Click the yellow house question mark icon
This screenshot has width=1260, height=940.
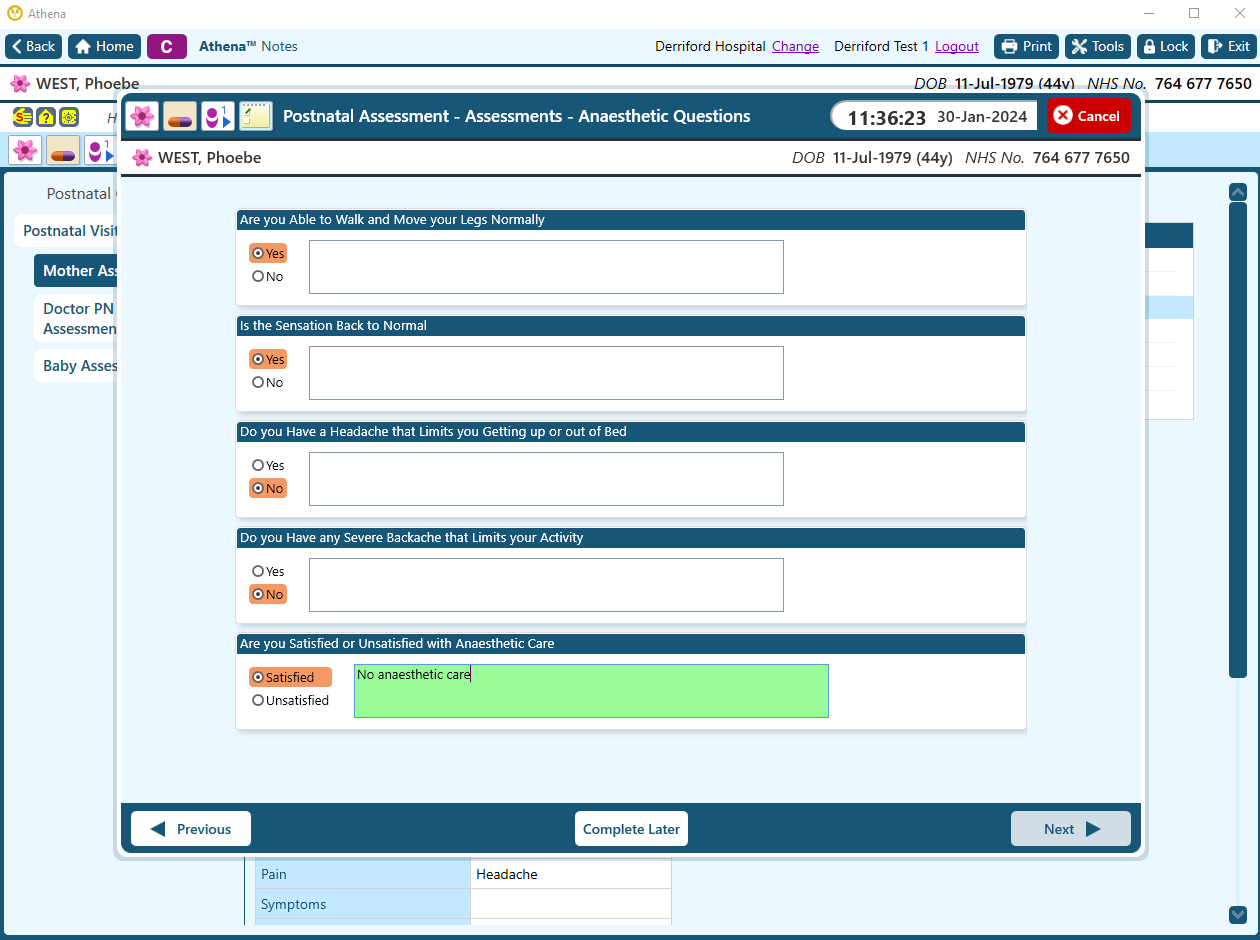[45, 117]
